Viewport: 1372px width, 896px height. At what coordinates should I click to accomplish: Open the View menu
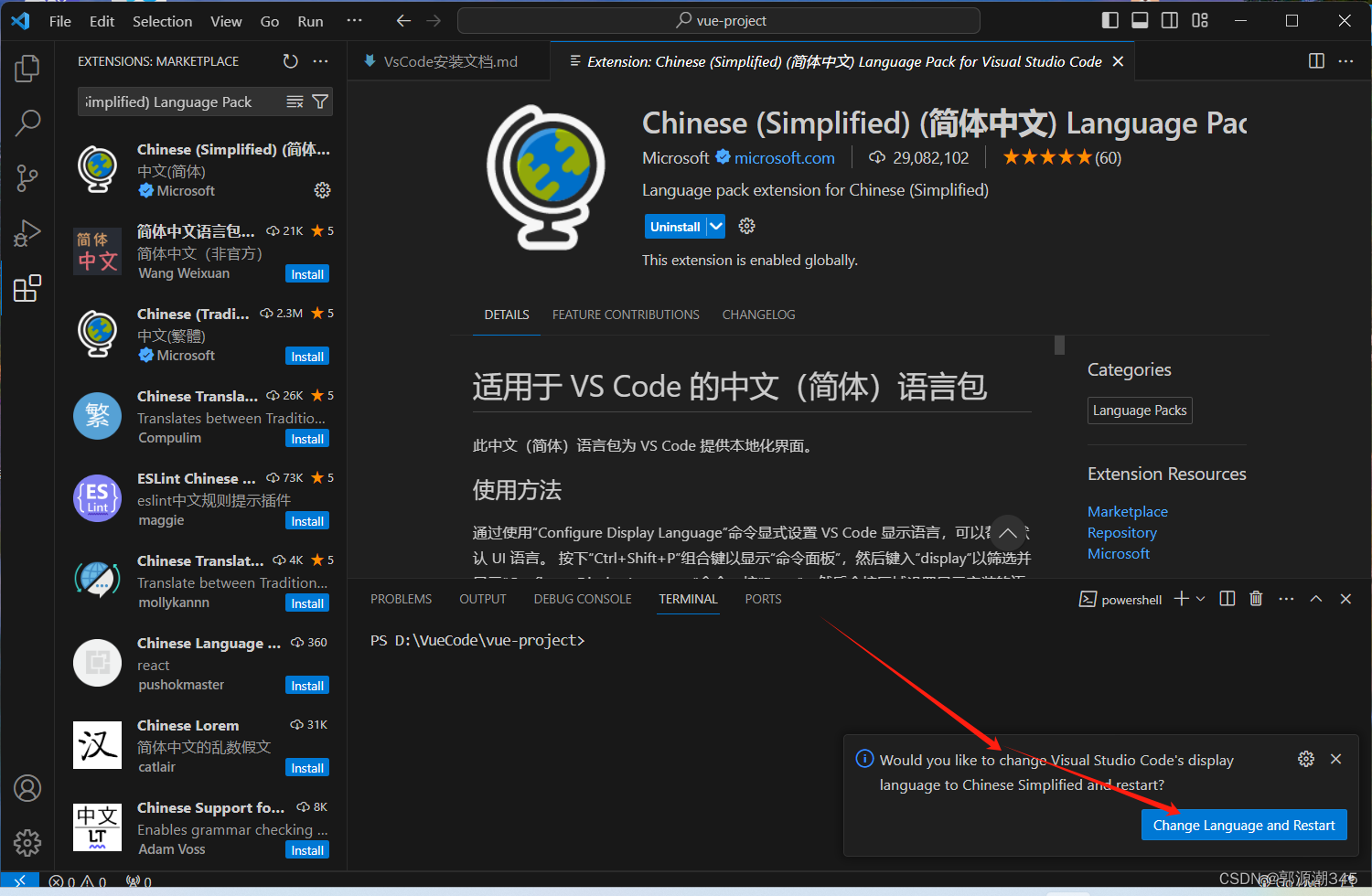pos(226,21)
